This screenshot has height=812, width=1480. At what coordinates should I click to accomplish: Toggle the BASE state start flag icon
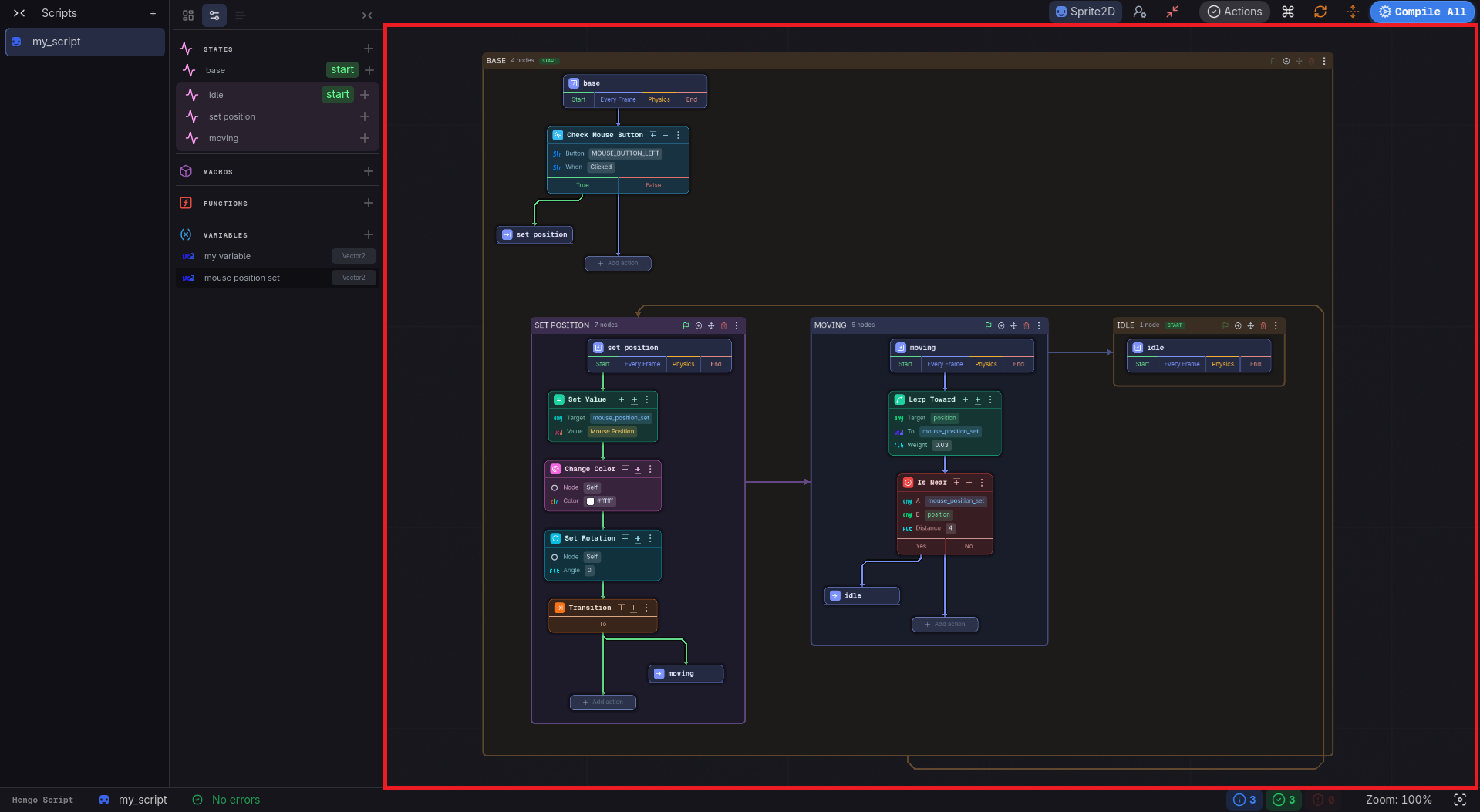1273,61
